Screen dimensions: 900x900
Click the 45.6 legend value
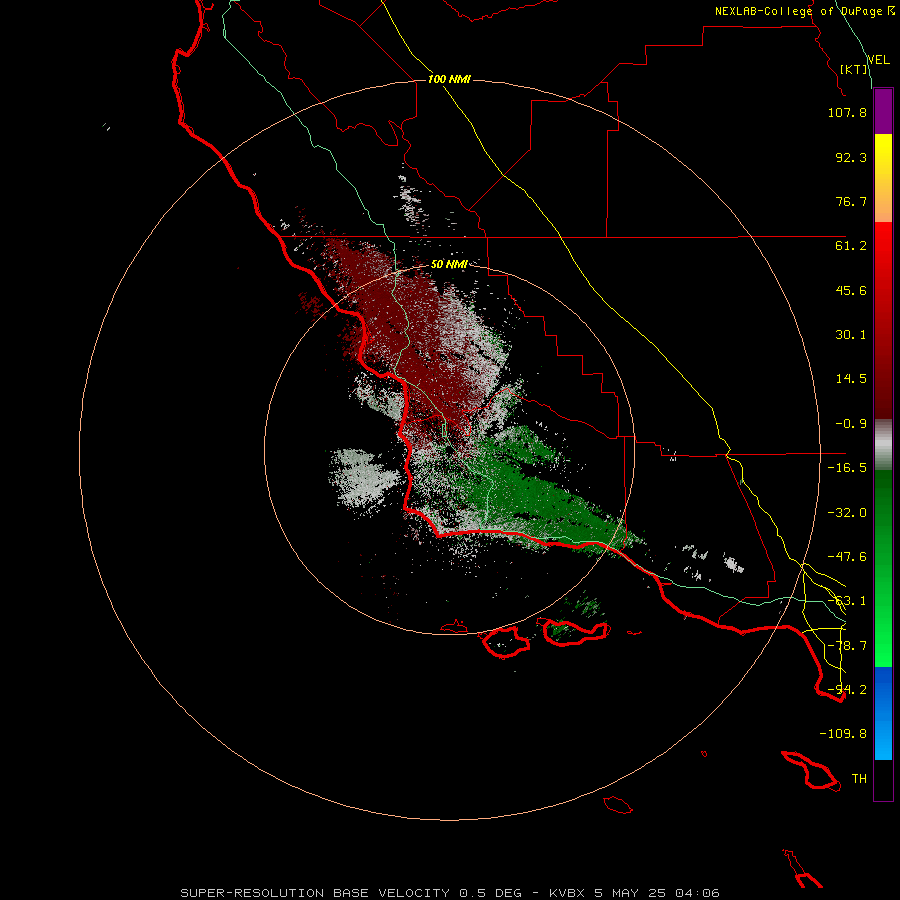851,290
